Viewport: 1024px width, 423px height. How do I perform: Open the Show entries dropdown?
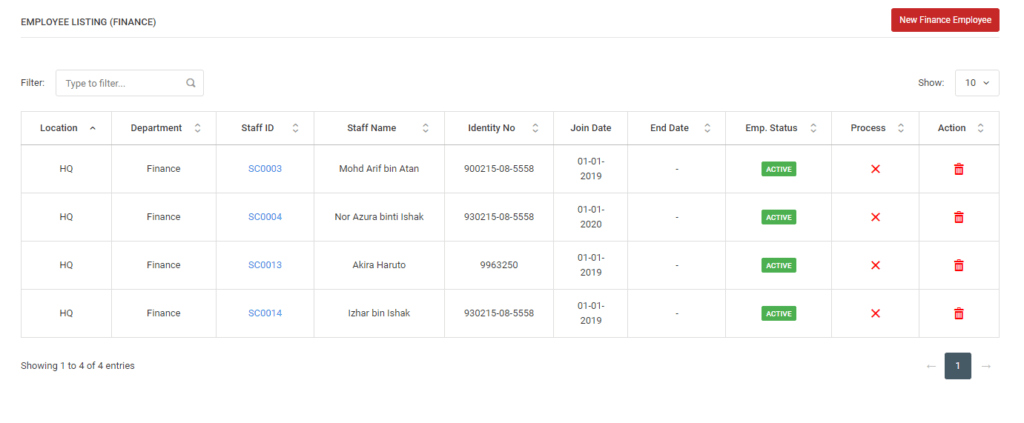tap(977, 83)
